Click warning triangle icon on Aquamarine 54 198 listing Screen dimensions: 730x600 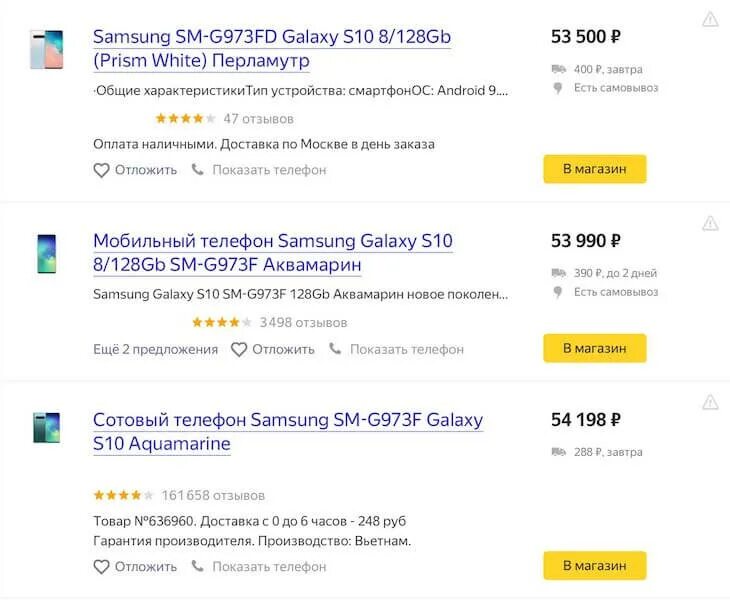[x=710, y=402]
